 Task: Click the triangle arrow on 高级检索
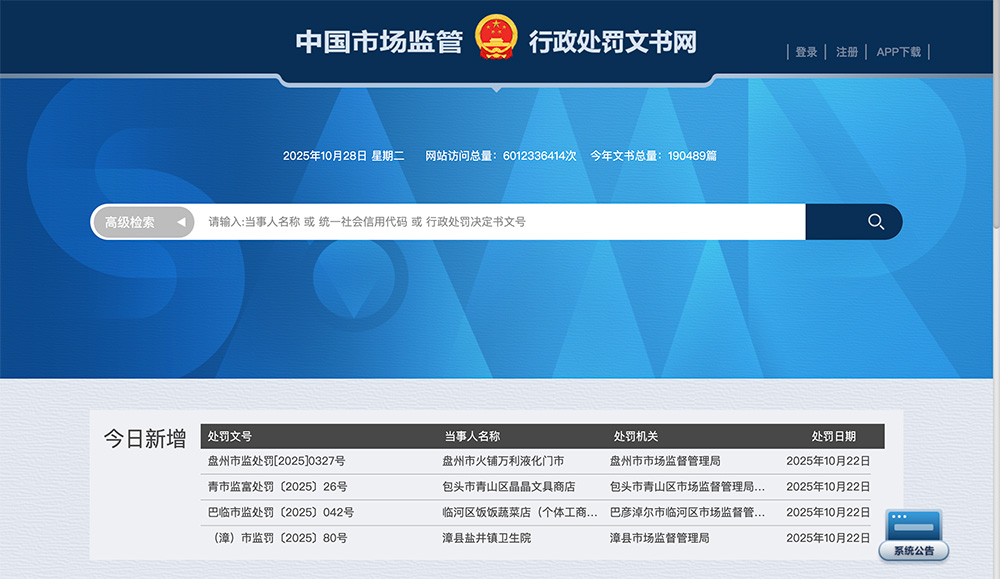(x=181, y=222)
